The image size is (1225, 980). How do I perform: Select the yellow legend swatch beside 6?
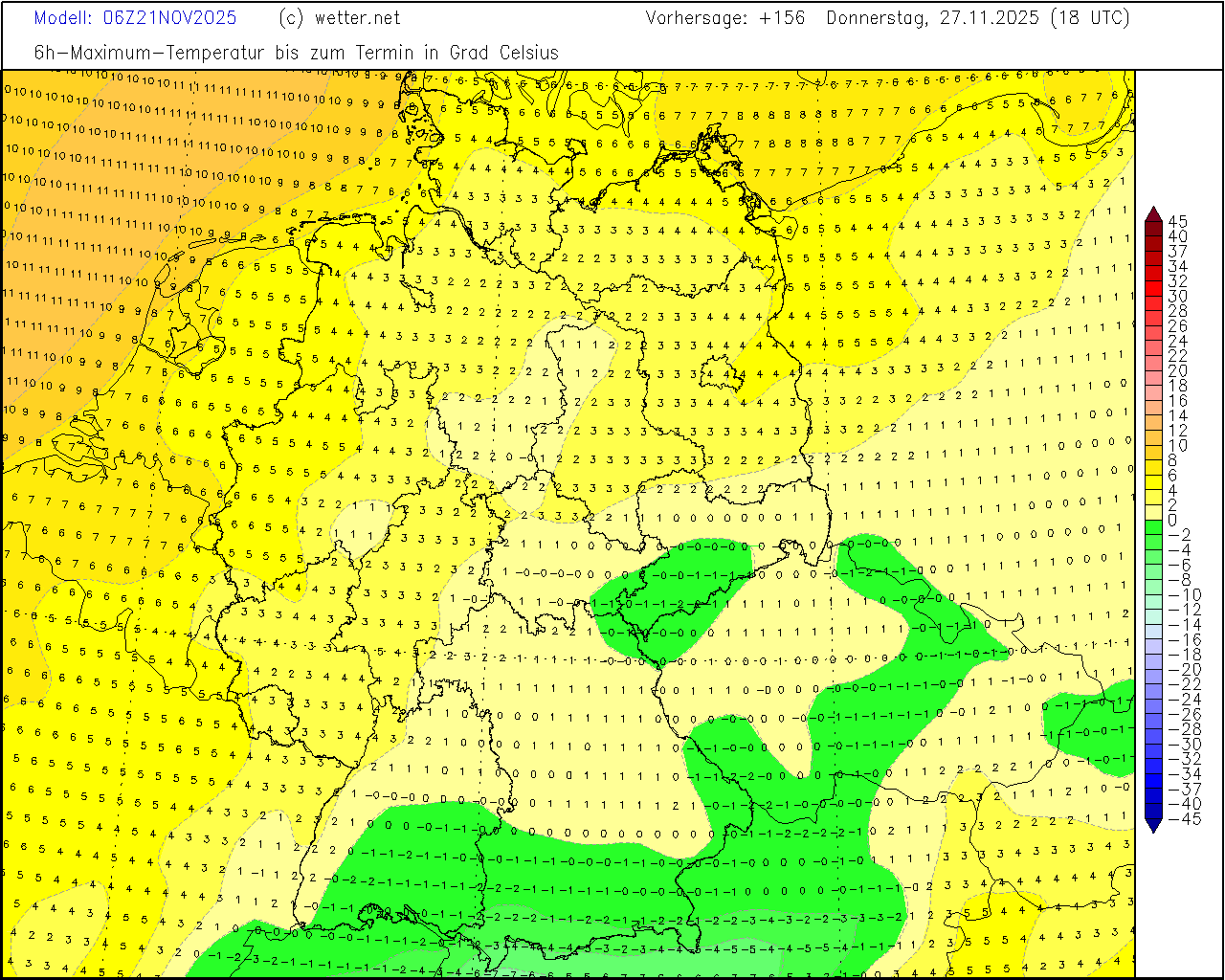[x=1153, y=475]
